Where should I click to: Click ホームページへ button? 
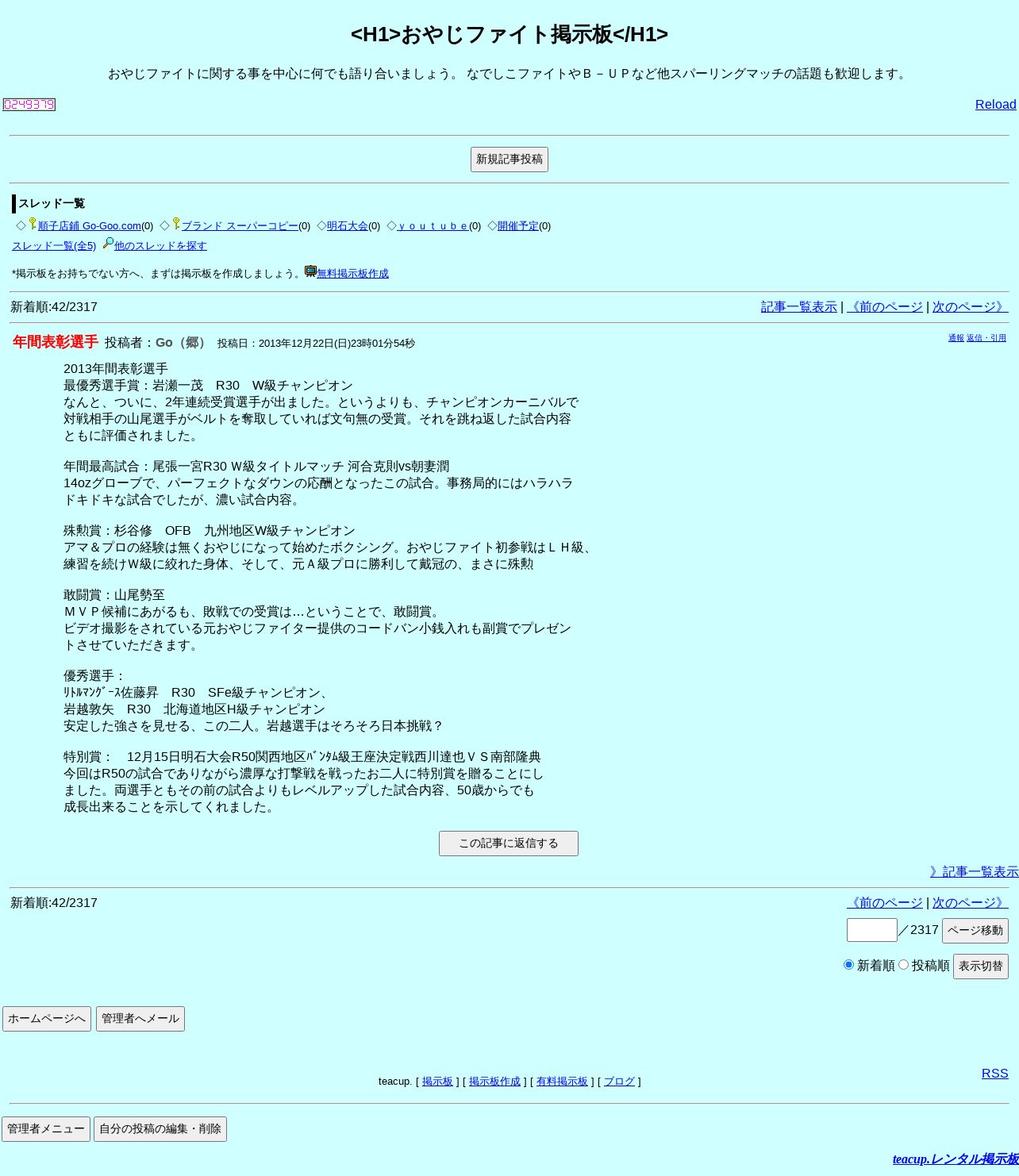[x=47, y=1019]
